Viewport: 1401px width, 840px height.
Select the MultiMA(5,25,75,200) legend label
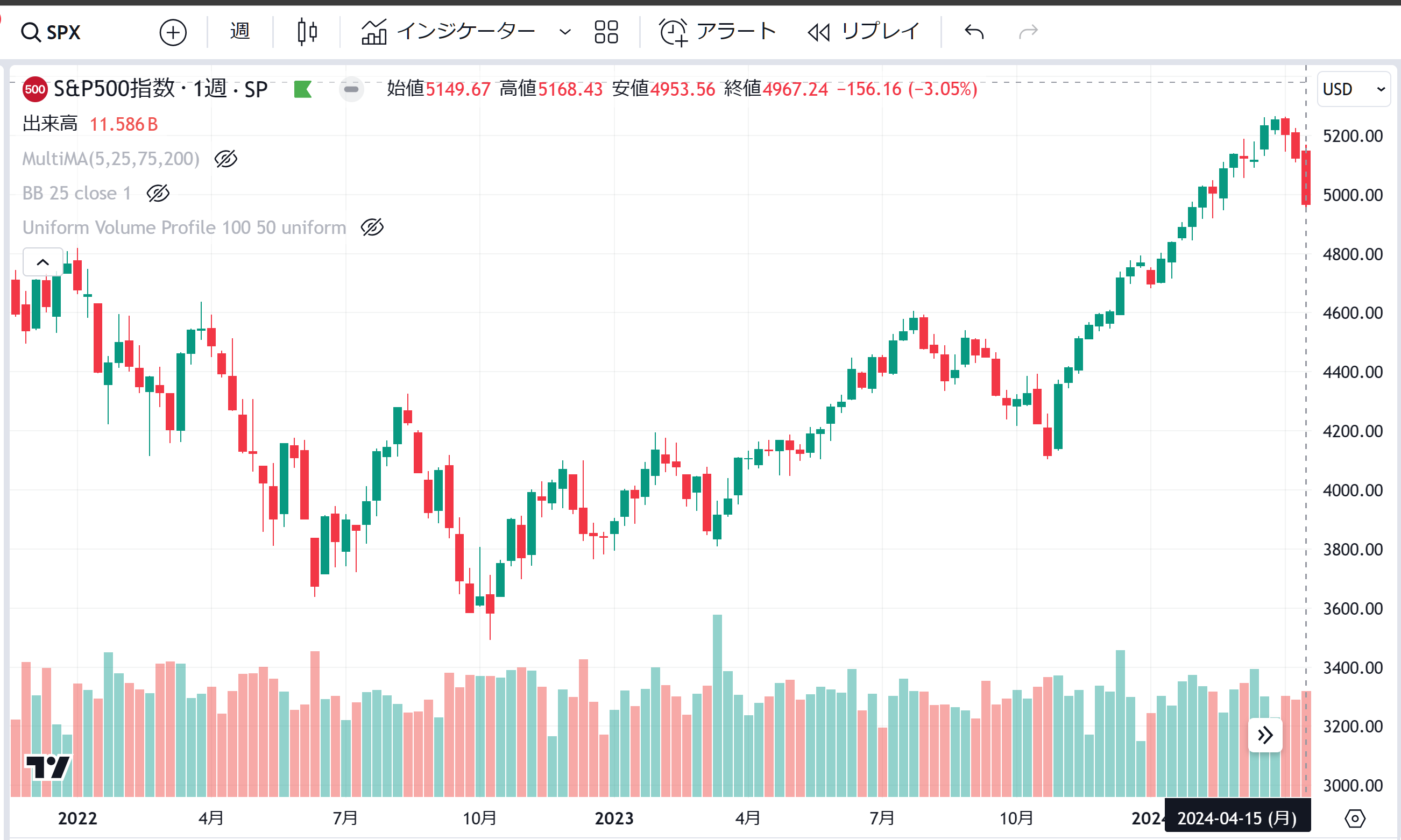point(111,159)
